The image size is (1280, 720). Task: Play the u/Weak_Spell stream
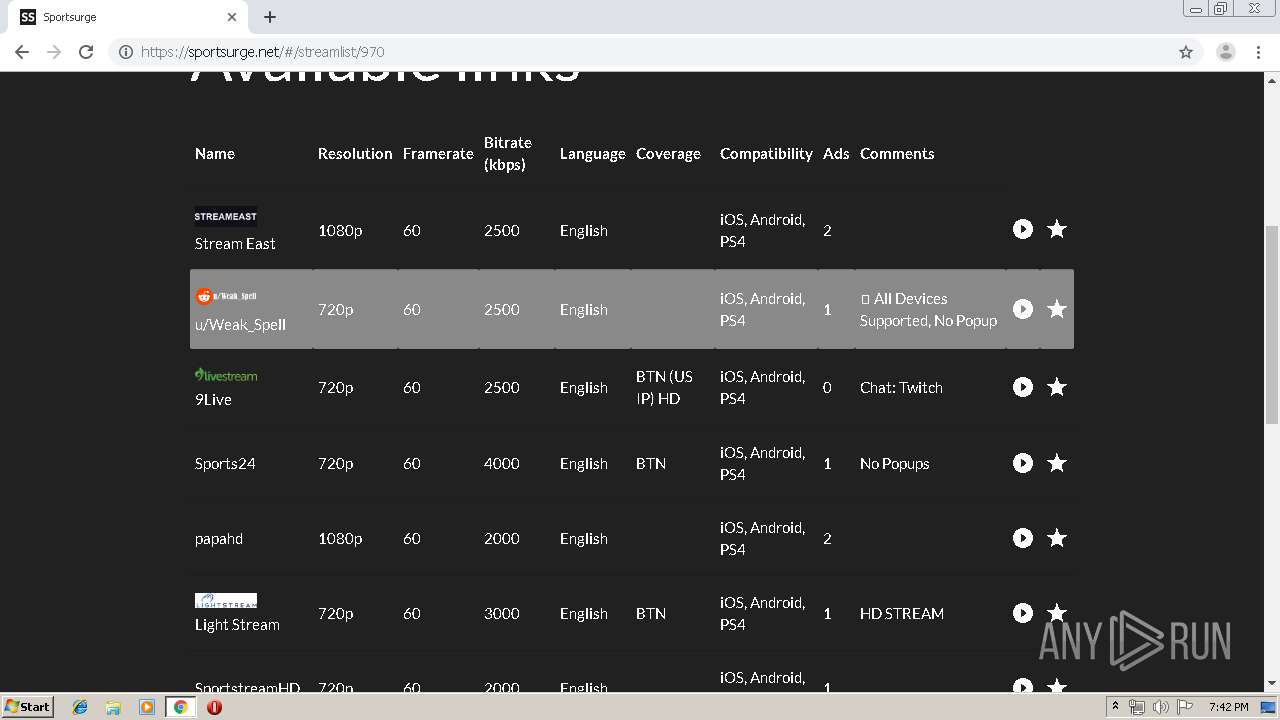click(1022, 309)
